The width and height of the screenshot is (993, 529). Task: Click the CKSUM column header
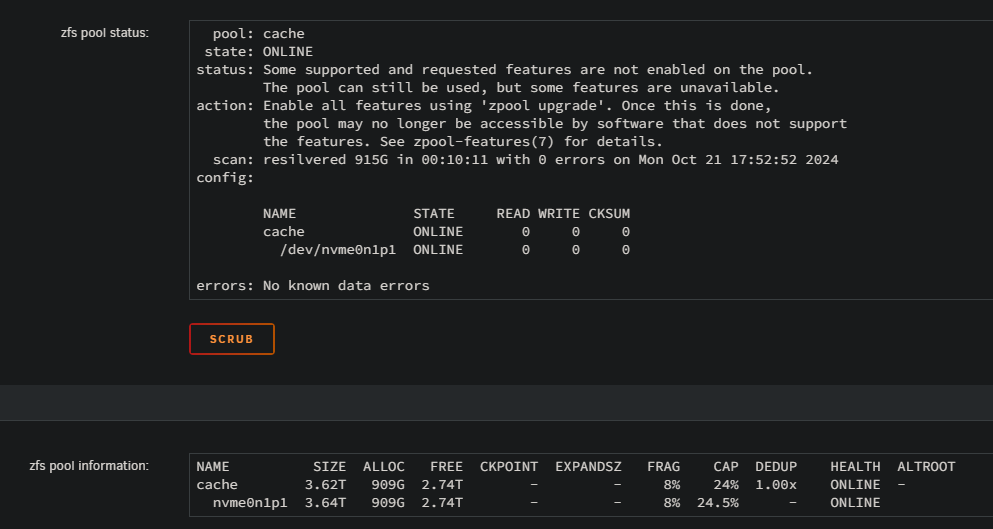[x=609, y=214]
